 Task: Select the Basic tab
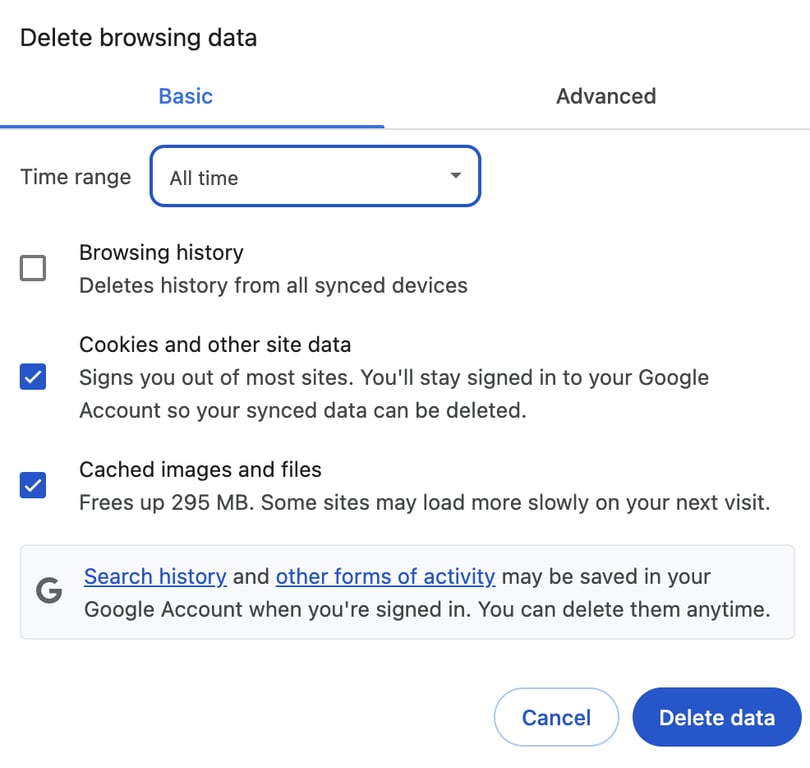pos(185,96)
